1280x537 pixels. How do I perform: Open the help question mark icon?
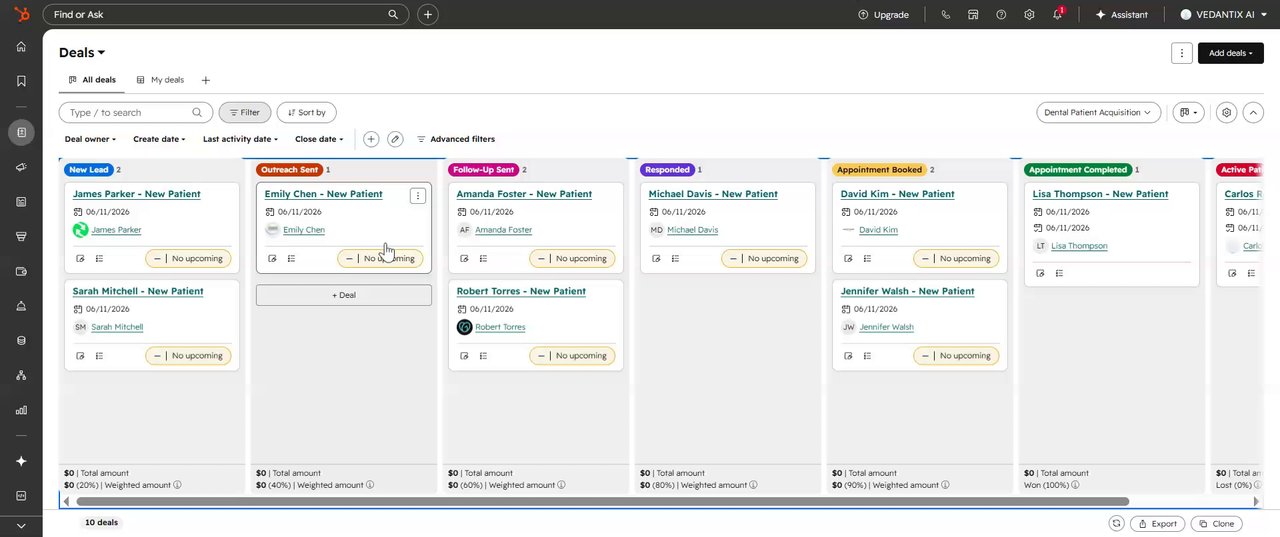1001,15
